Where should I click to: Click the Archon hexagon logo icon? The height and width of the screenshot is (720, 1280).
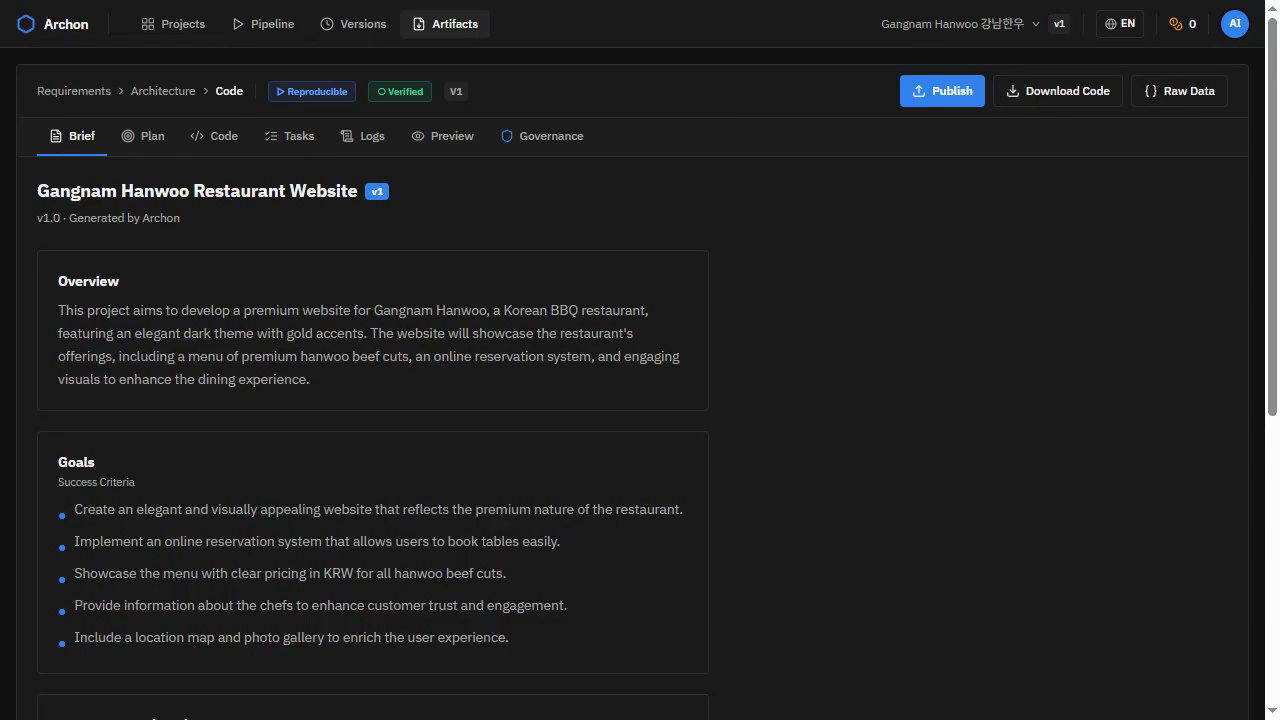pyautogui.click(x=26, y=24)
